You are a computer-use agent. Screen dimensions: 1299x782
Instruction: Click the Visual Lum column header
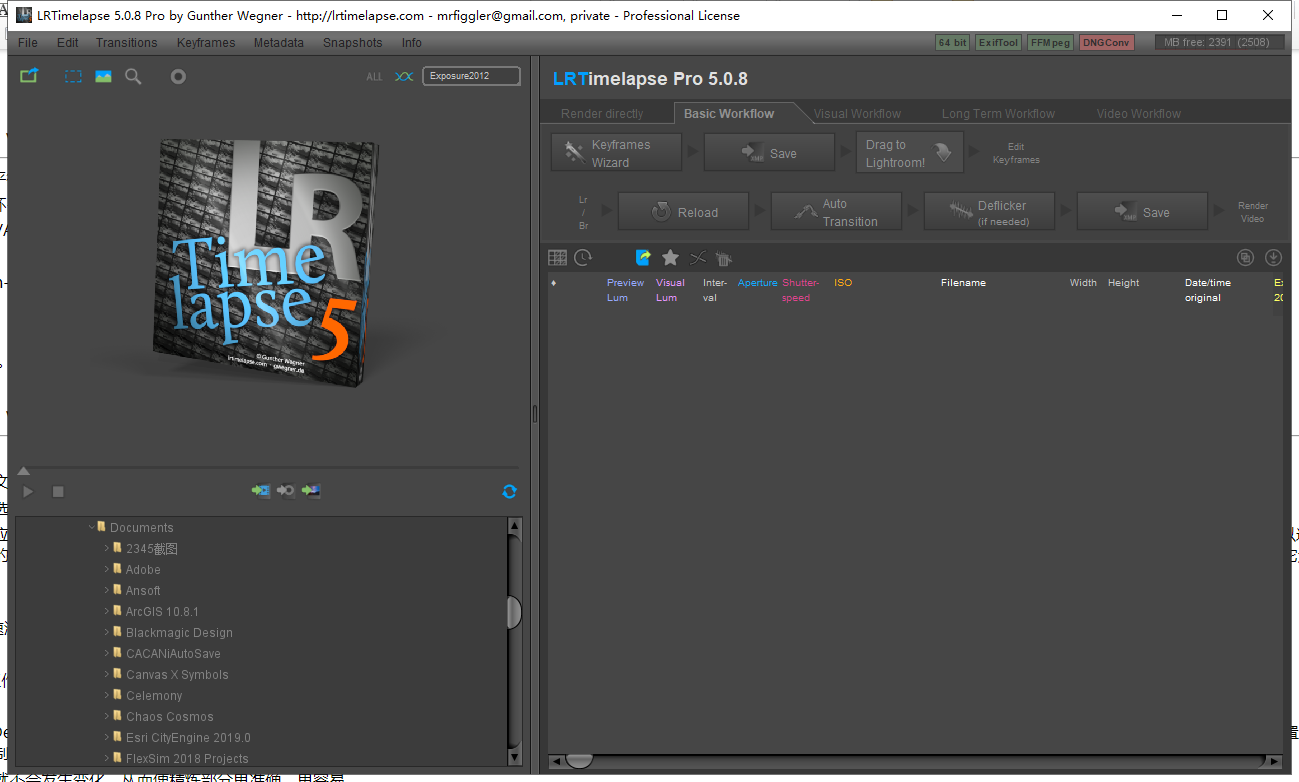tap(670, 290)
